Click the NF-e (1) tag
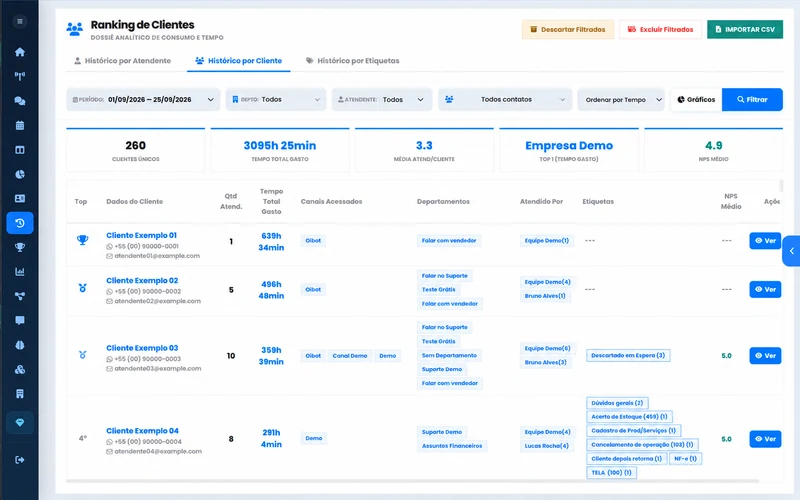 (685, 459)
